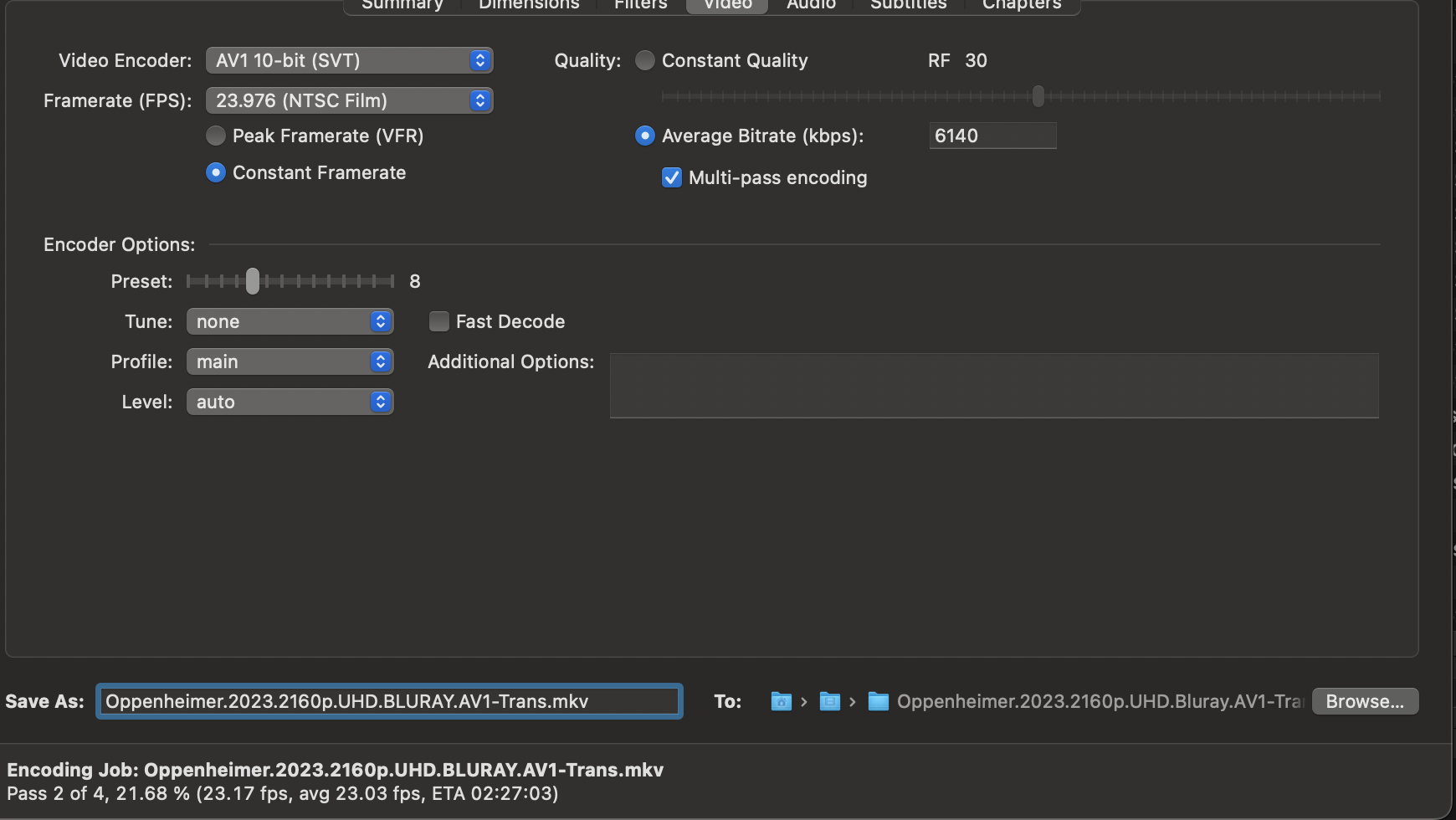1456x820 pixels.
Task: Click the average bitrate field showing 6140
Action: pos(992,136)
